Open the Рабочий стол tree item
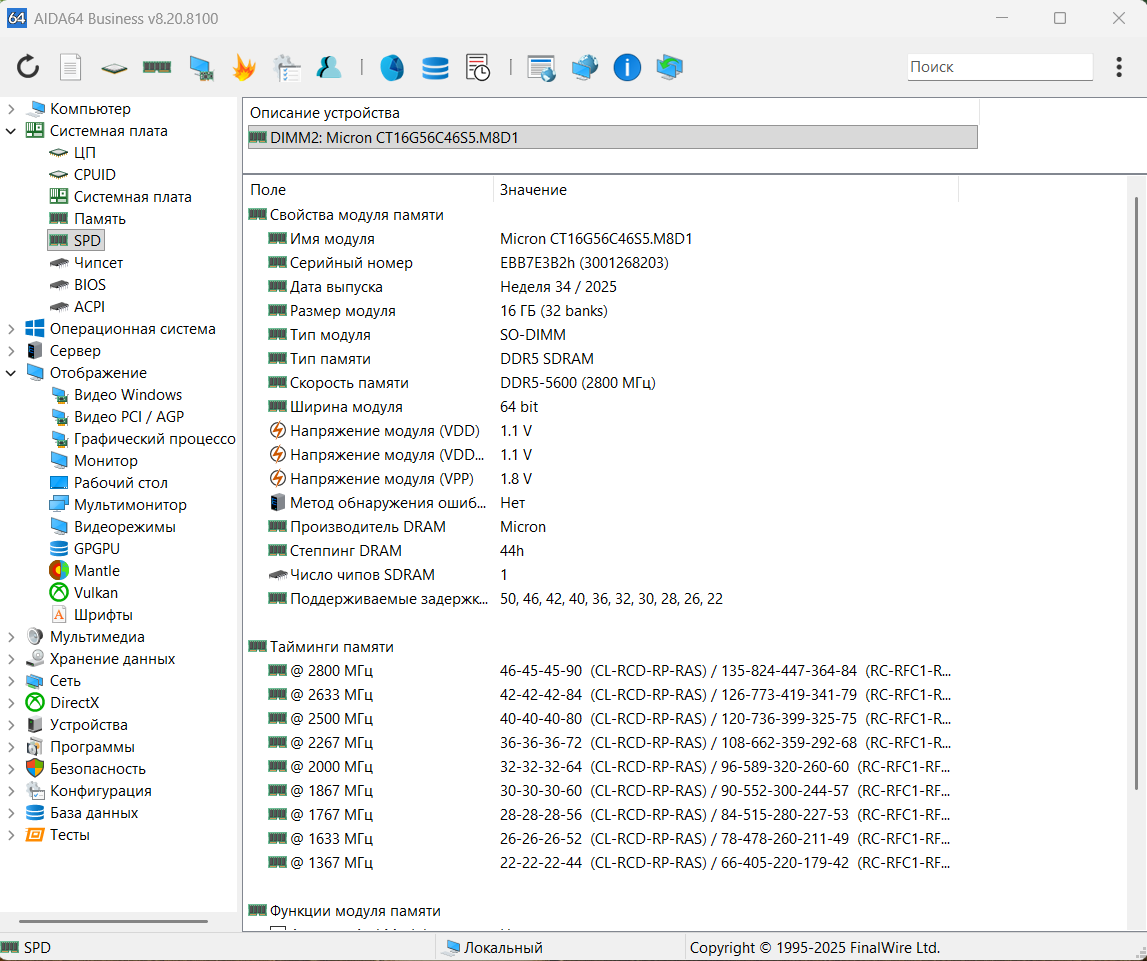The image size is (1147, 961). (120, 483)
